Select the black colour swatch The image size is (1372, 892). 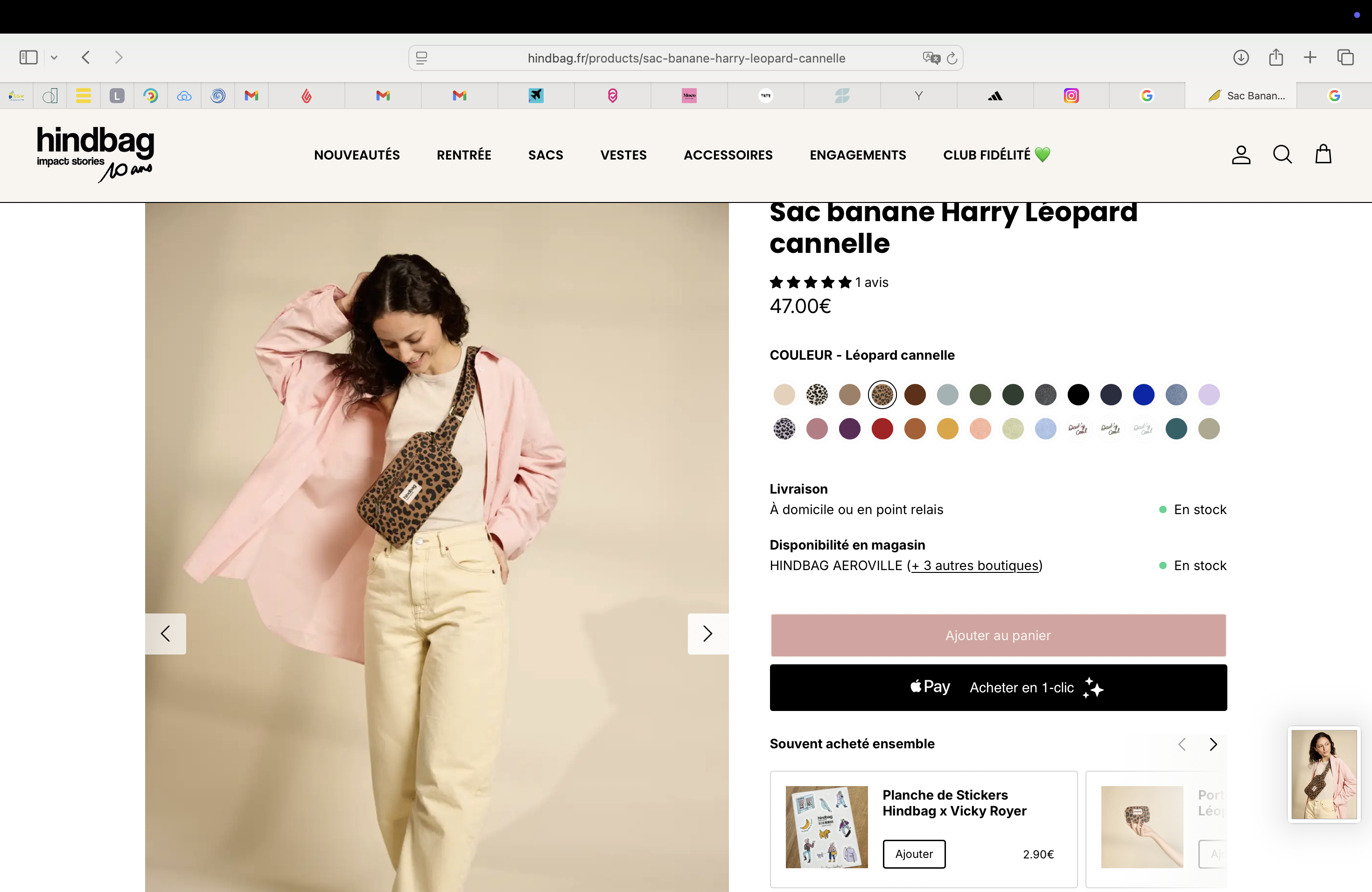(x=1078, y=395)
